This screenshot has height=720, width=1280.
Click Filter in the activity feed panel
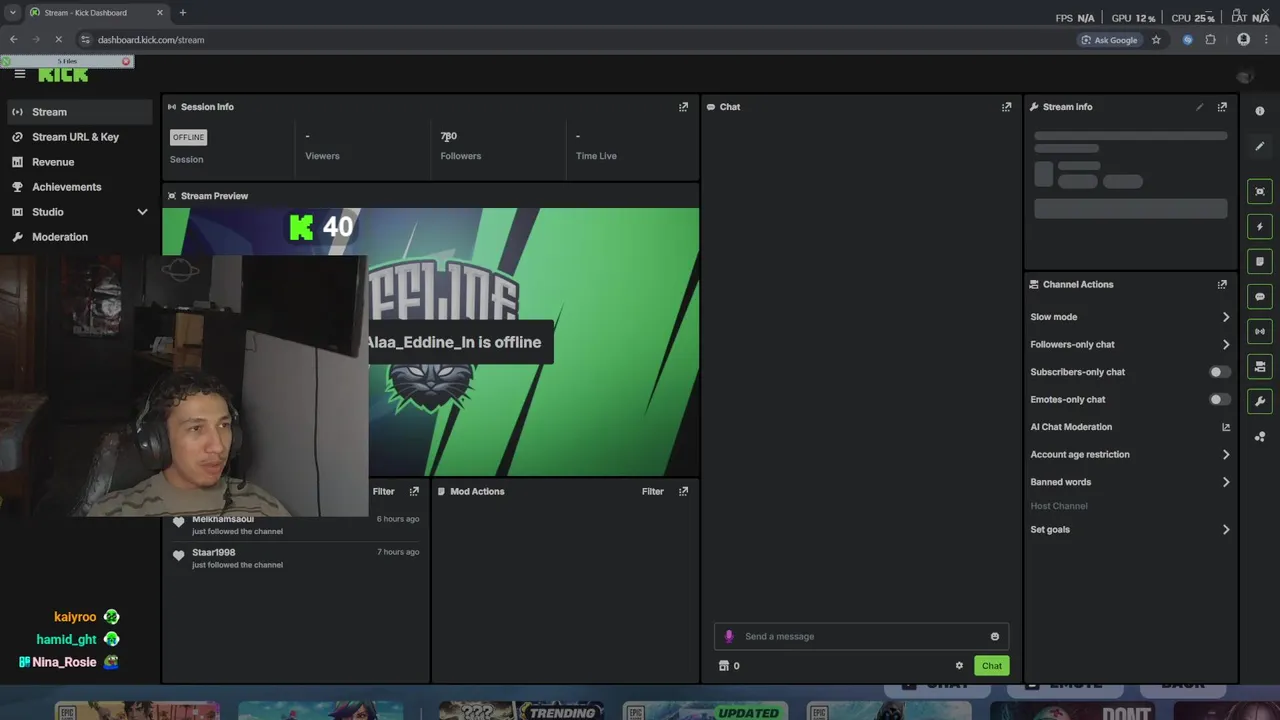(383, 492)
